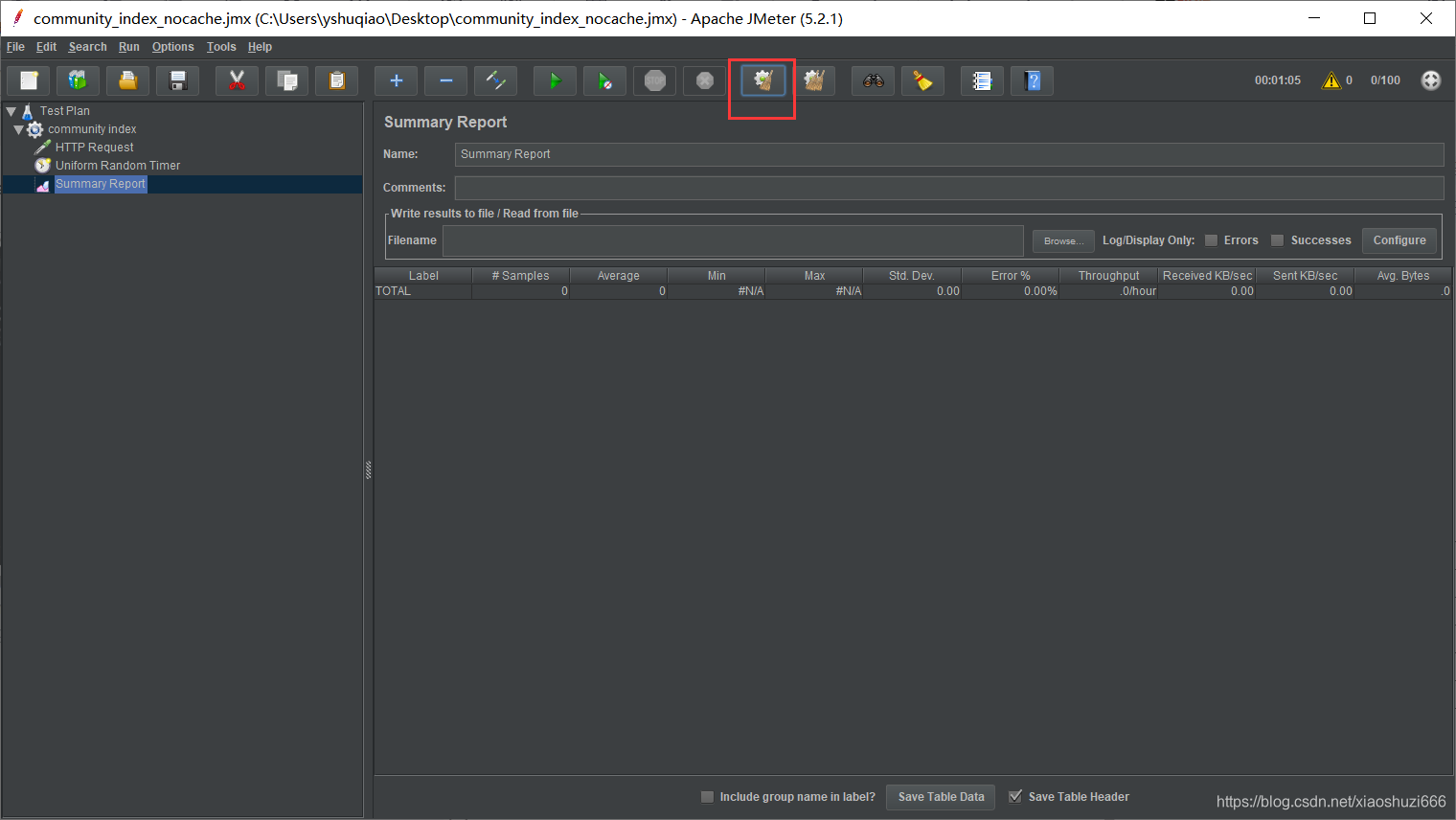Viewport: 1456px width, 820px height.
Task: Toggle the Errors only checkbox
Action: coord(1211,240)
